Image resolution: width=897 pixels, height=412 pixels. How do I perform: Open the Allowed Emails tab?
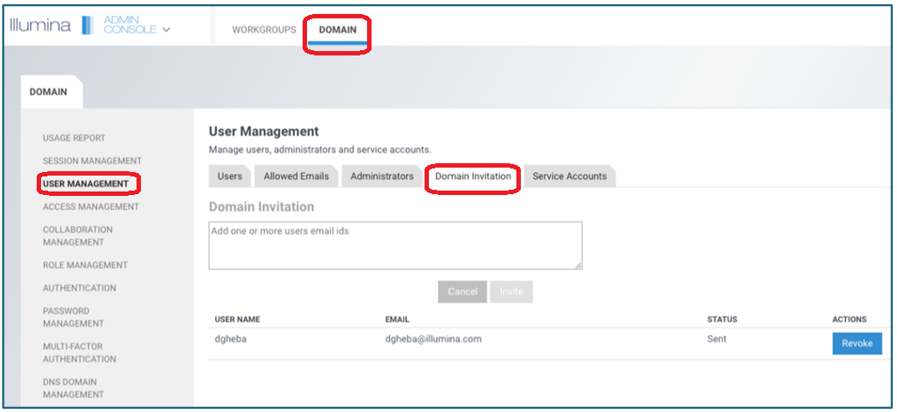pyautogui.click(x=296, y=176)
